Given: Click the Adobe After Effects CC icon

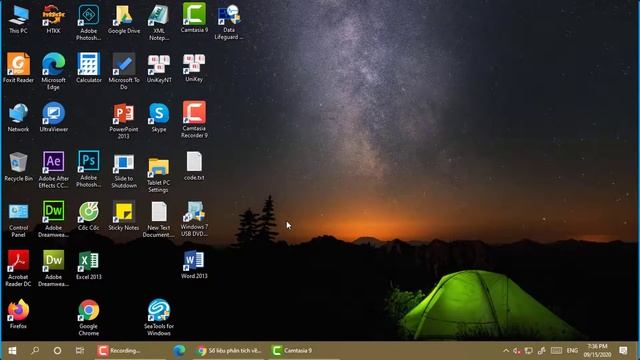Looking at the screenshot, I should pos(53,170).
